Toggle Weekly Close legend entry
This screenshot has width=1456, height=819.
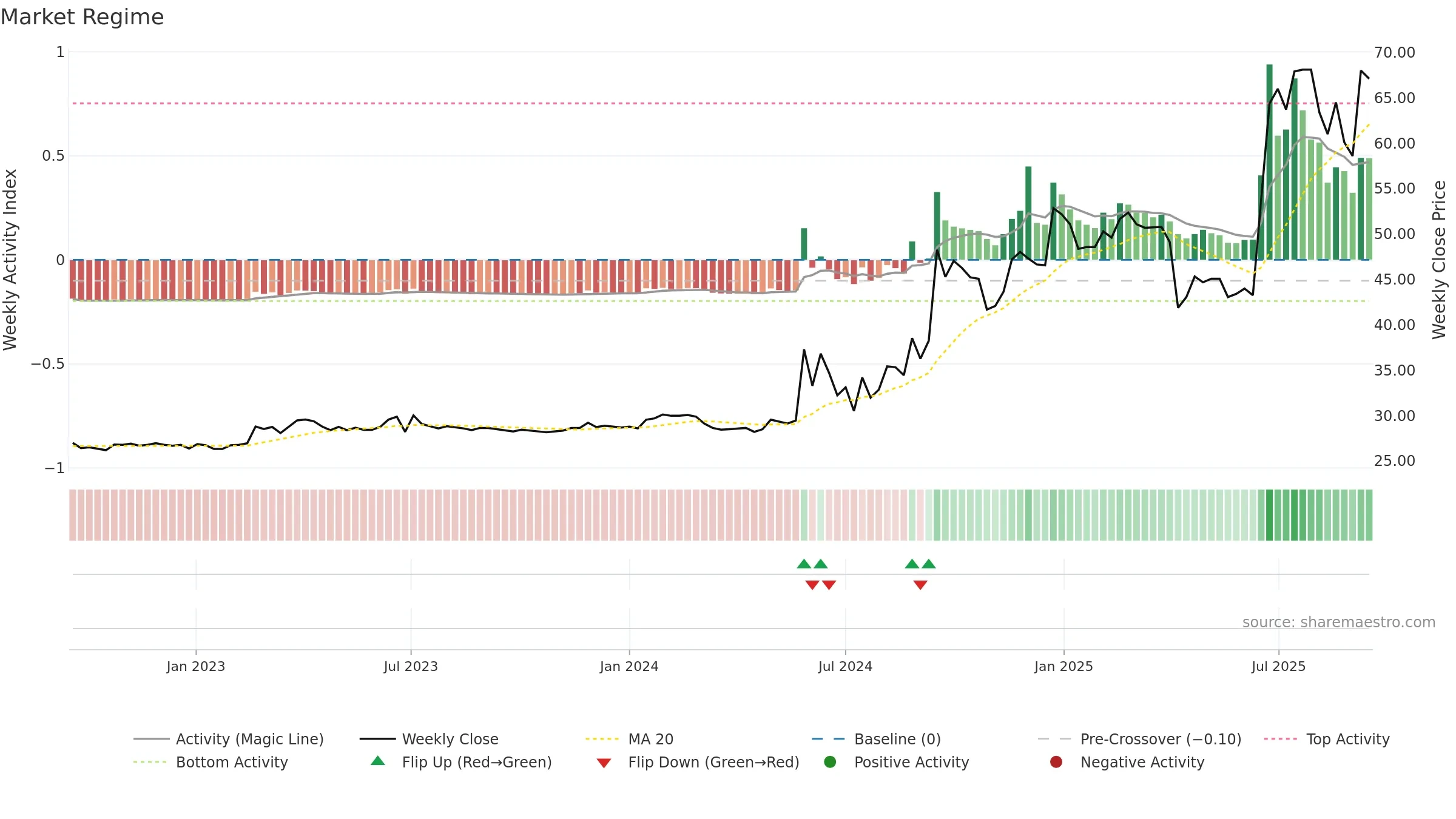point(429,739)
